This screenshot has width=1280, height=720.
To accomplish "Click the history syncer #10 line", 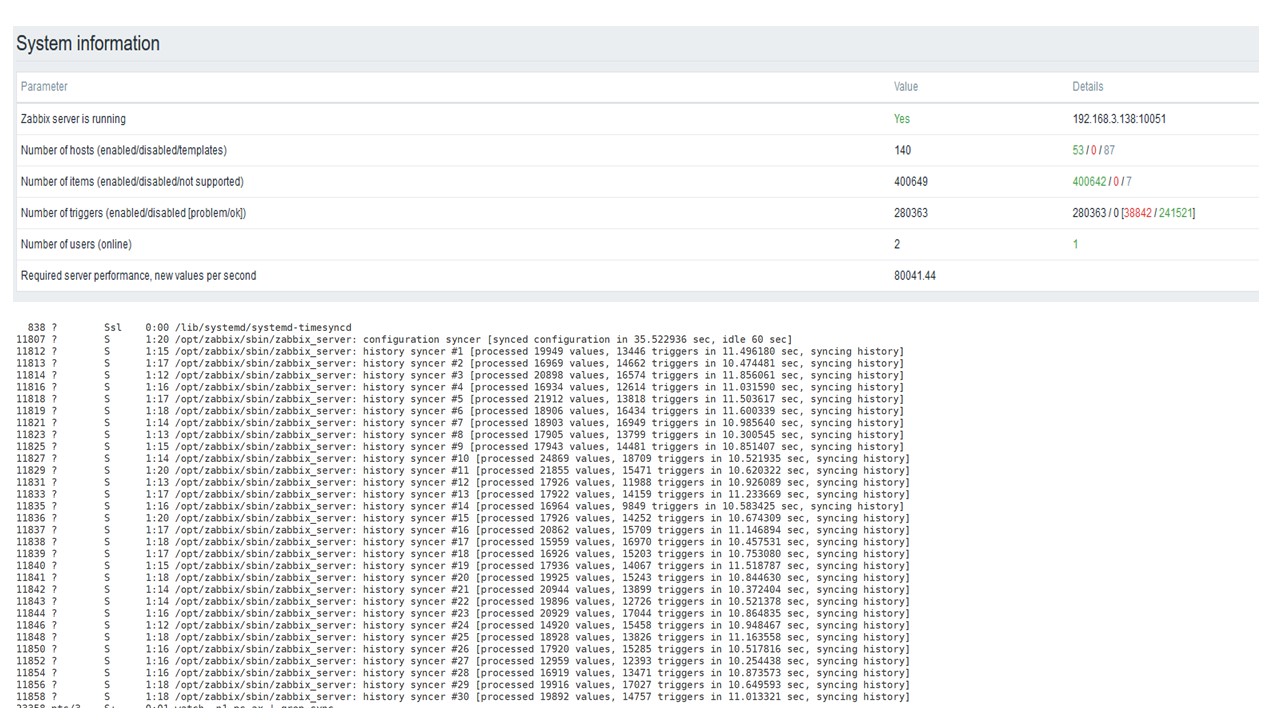I will [x=463, y=459].
